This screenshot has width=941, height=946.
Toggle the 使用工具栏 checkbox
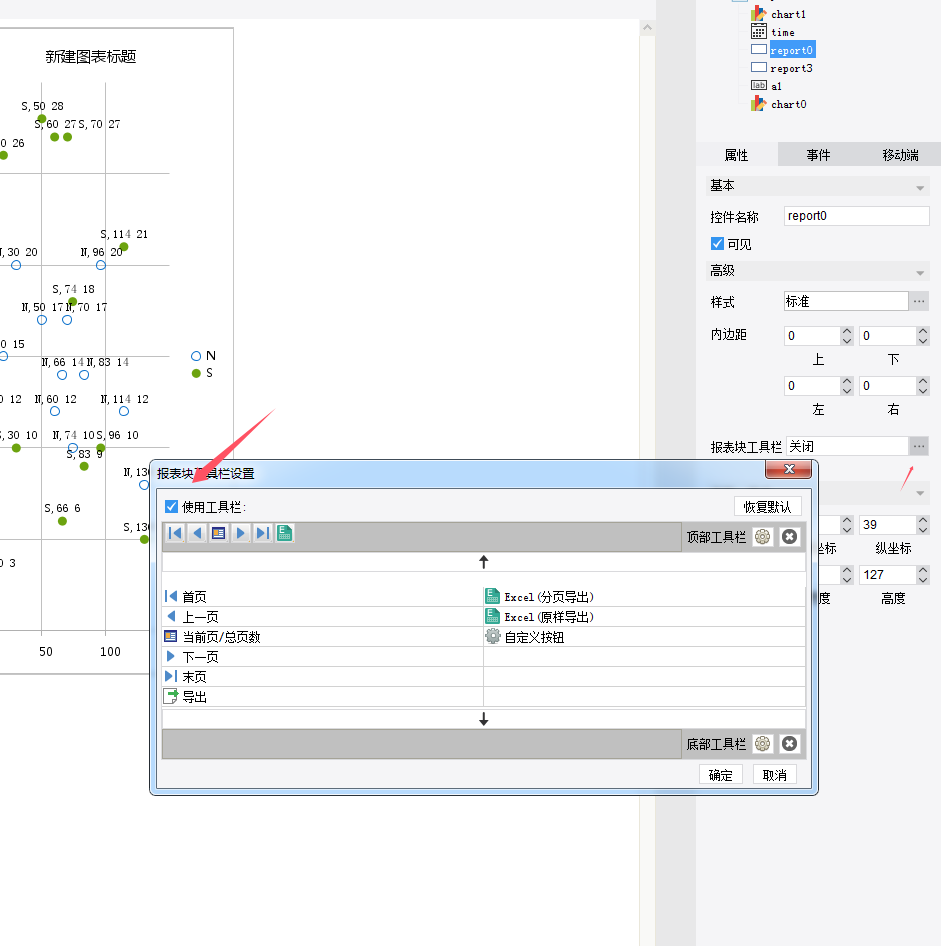pos(171,506)
